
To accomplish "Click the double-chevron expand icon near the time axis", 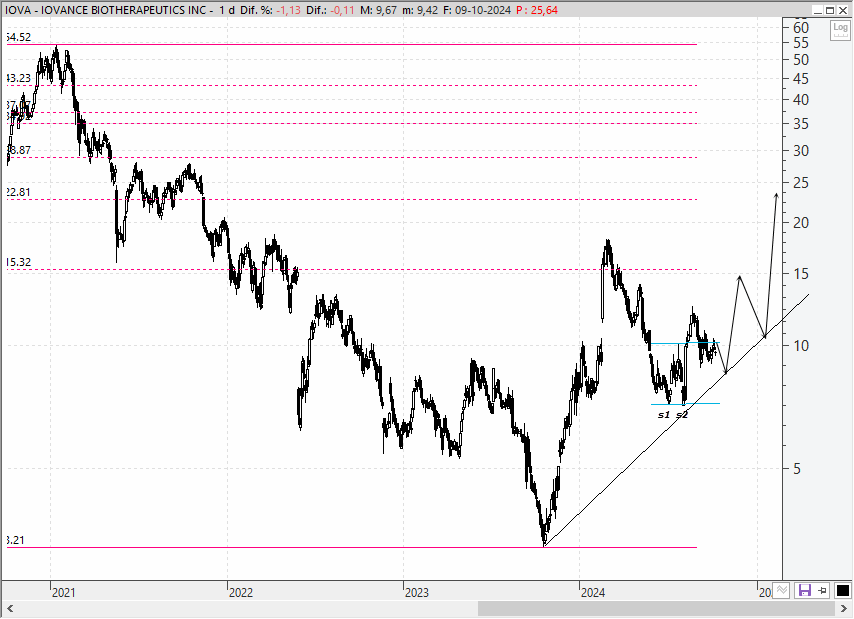I will pos(782,590).
